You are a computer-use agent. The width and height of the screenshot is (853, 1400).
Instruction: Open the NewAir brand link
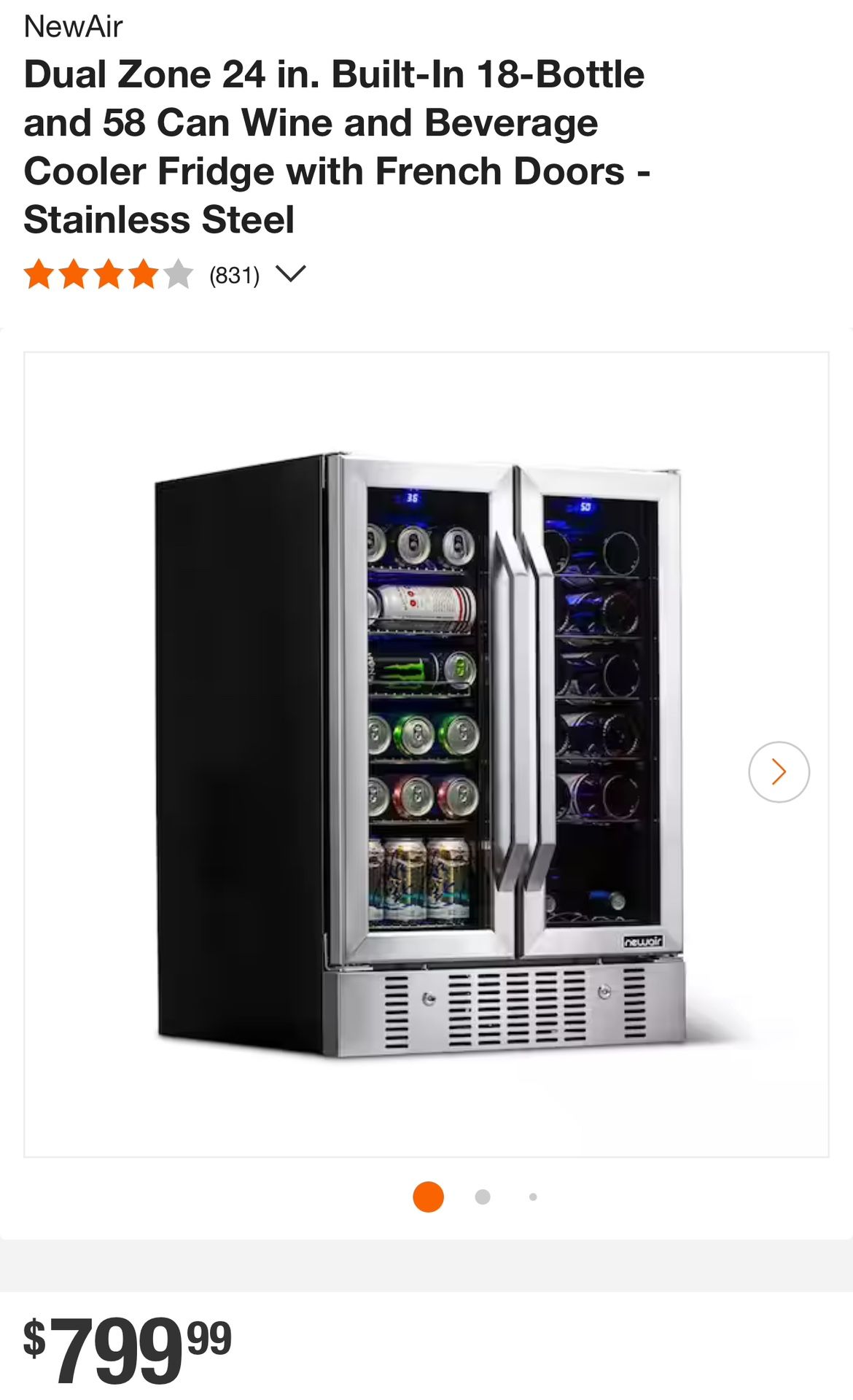point(73,27)
